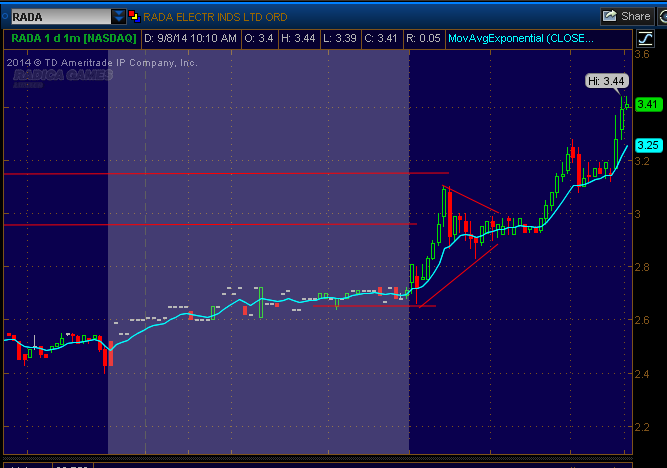This screenshot has width=667, height=468.
Task: Click the 2.2 price axis label
Action: [642, 427]
